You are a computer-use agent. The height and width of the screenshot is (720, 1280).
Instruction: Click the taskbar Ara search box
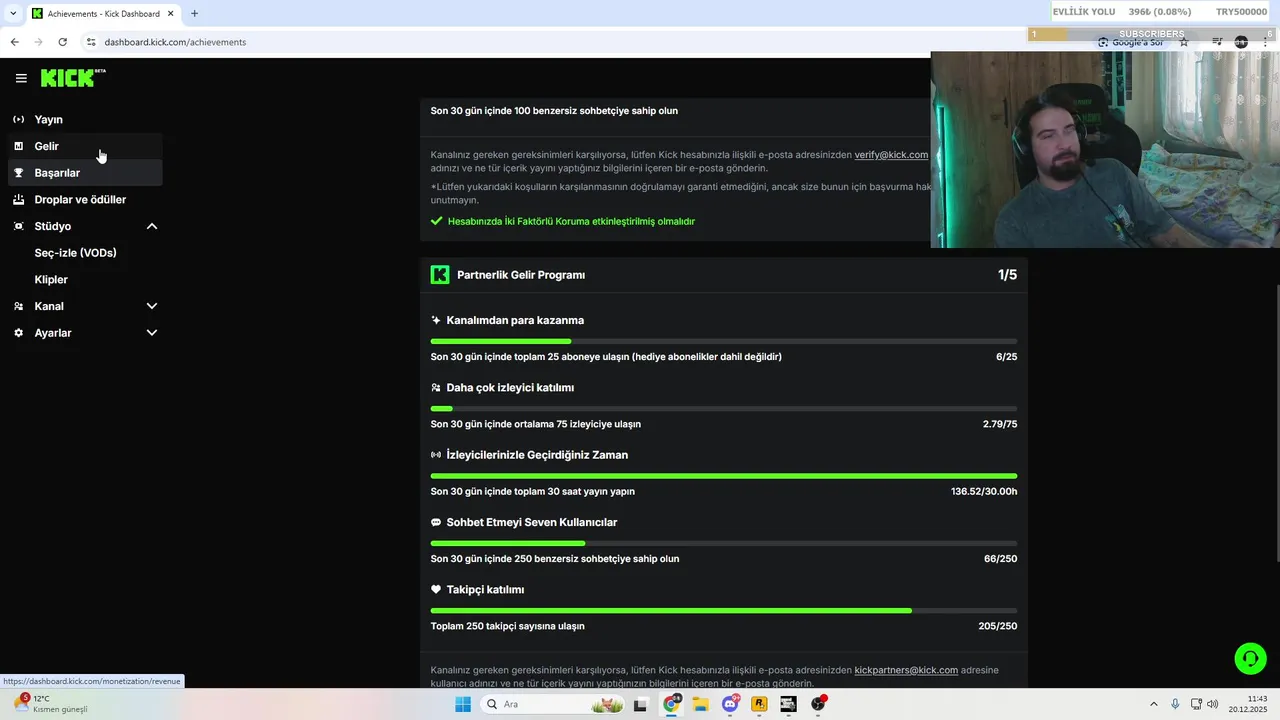click(552, 704)
